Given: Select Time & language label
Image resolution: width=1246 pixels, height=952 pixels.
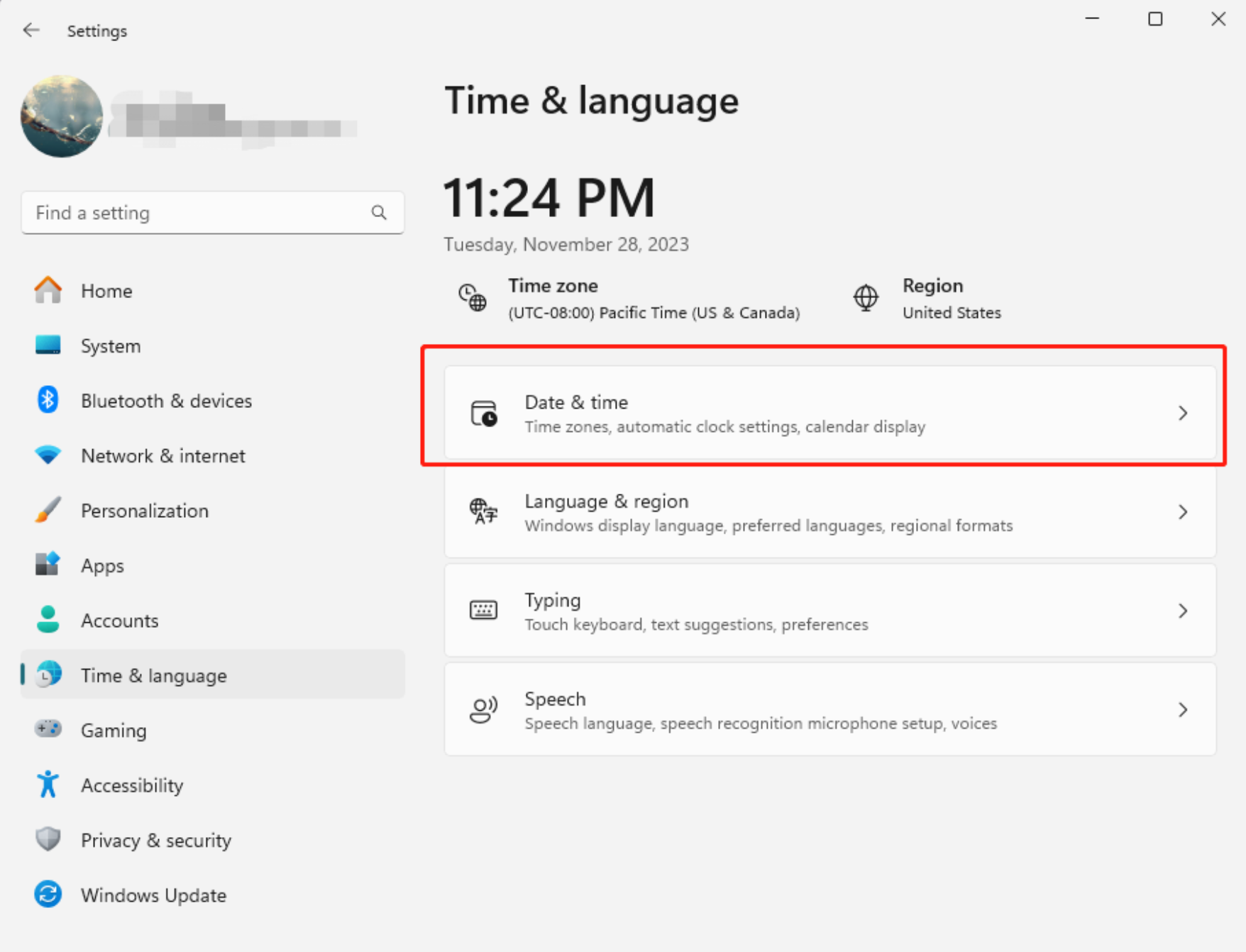Looking at the screenshot, I should (154, 675).
